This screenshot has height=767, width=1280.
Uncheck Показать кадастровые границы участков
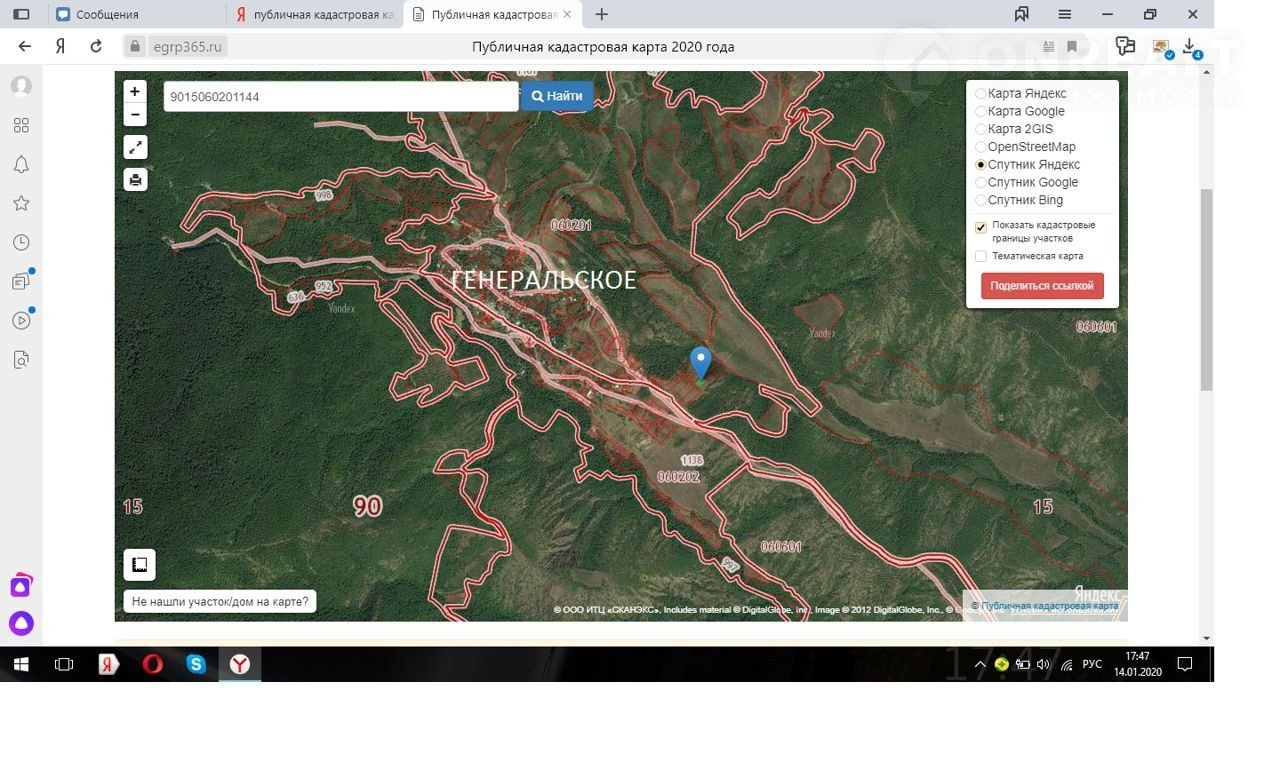pyautogui.click(x=981, y=228)
